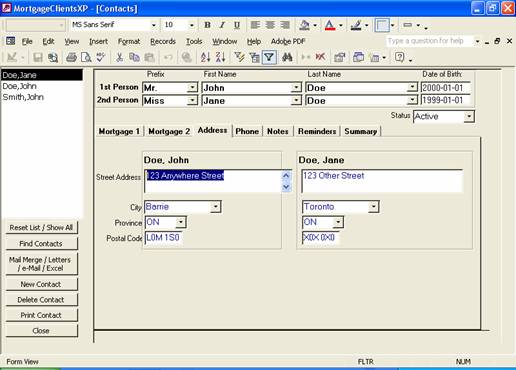Click the New Contact button
Screen dimensions: 516x370
pos(41,284)
